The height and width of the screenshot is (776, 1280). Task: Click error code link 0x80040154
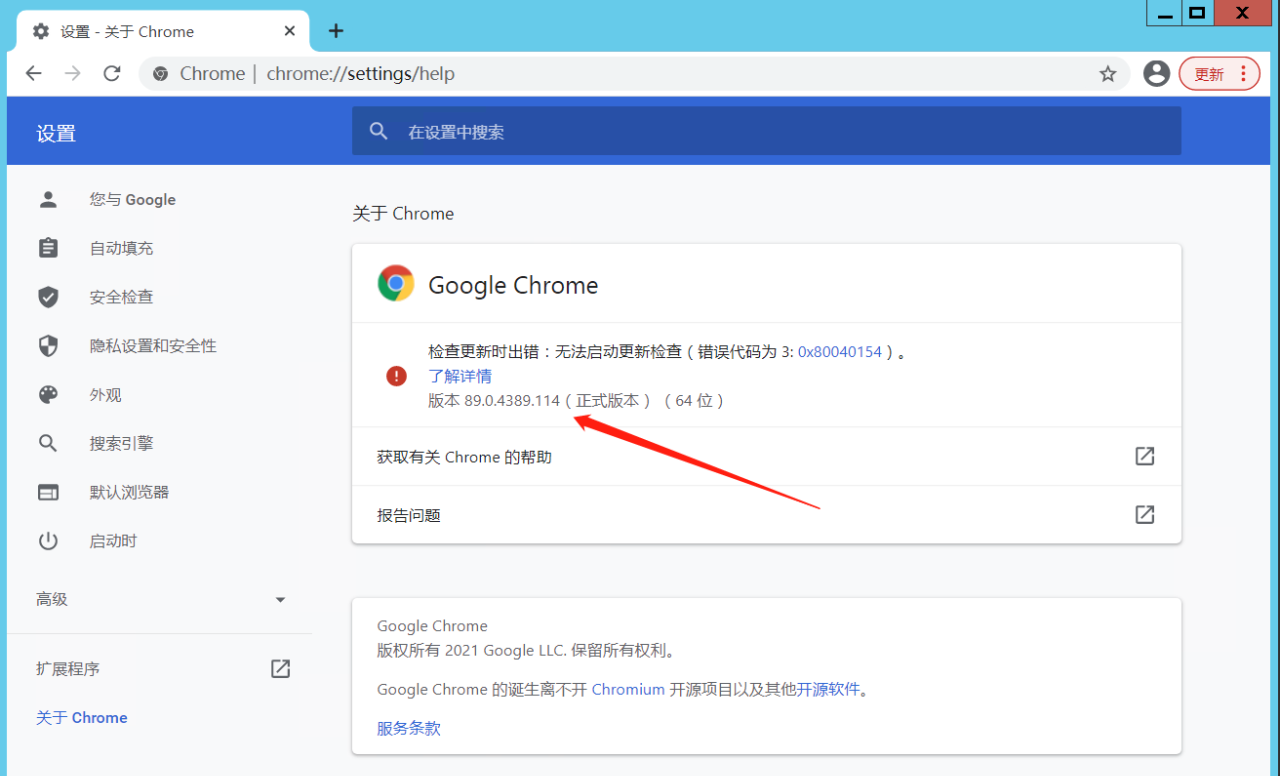840,352
